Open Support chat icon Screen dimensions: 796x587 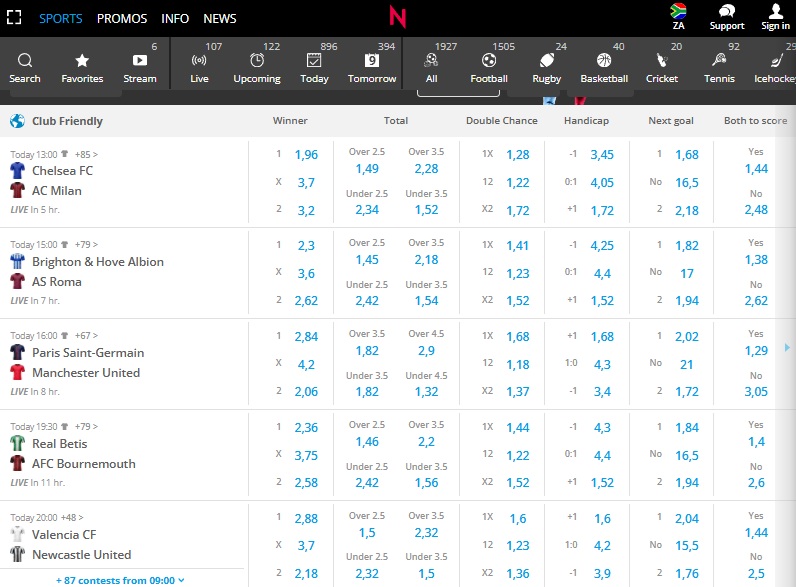(727, 11)
